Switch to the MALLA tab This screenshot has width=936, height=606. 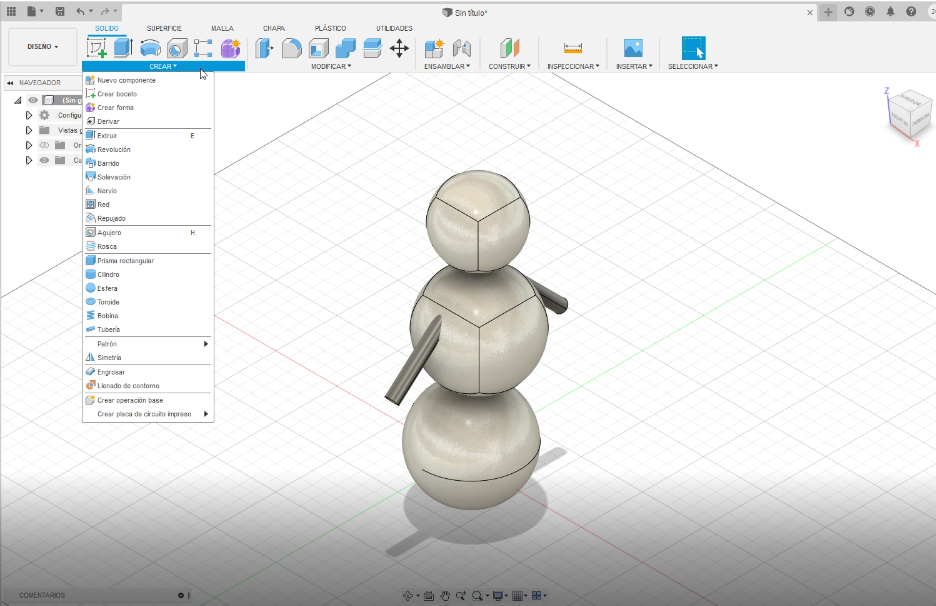222,28
